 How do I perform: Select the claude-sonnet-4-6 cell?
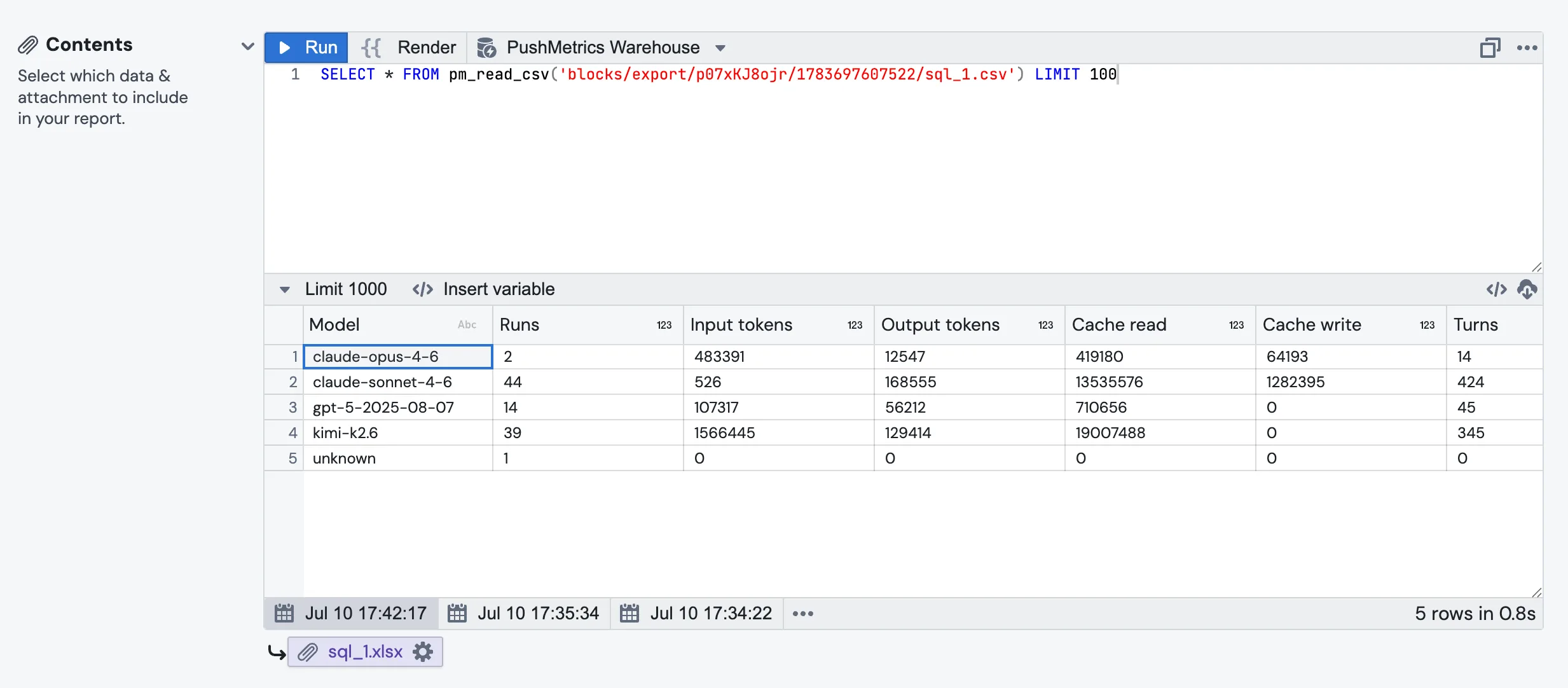point(398,382)
